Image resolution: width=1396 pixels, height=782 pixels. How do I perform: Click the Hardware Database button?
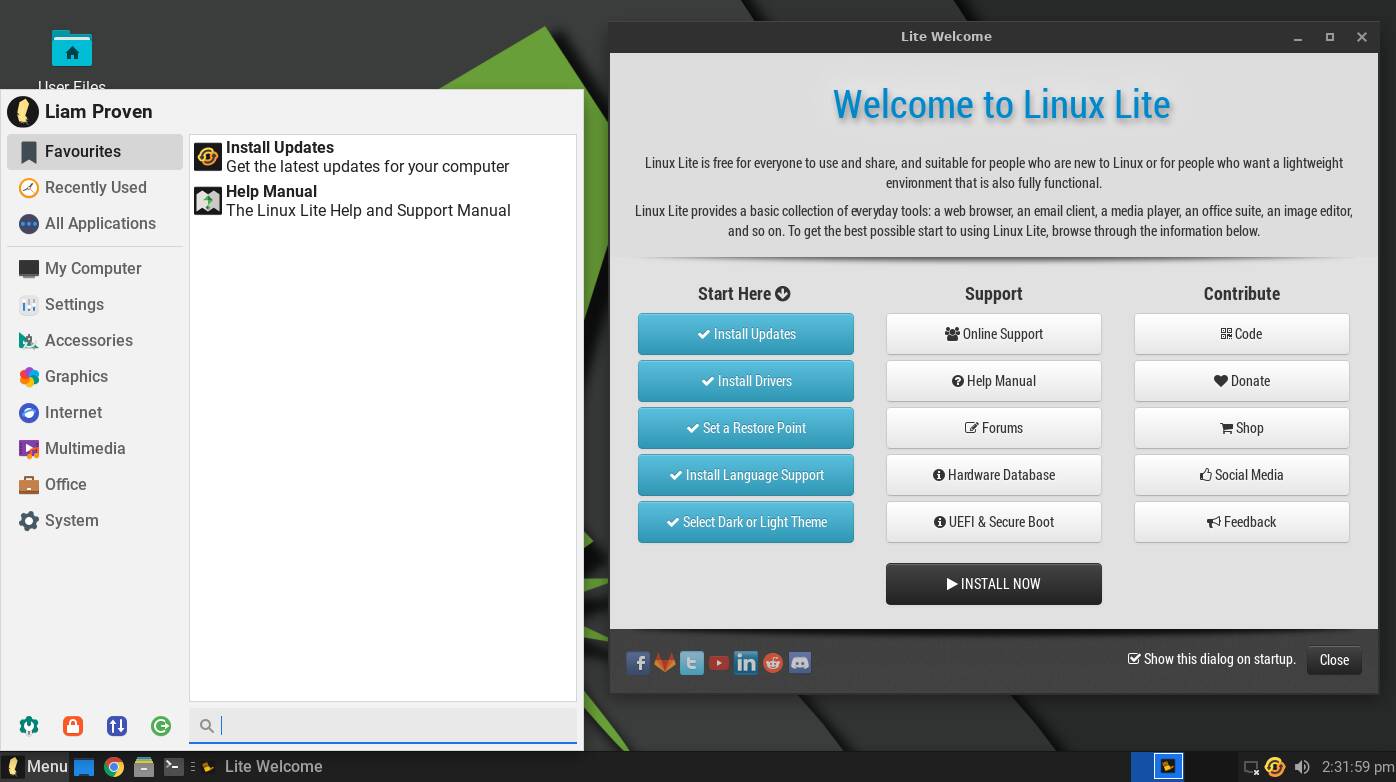(x=994, y=475)
